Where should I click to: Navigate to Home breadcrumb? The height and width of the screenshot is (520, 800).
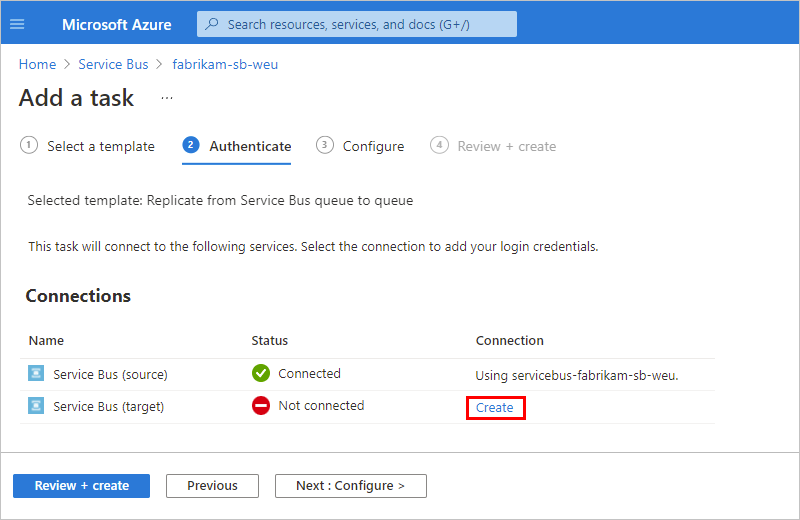38,64
